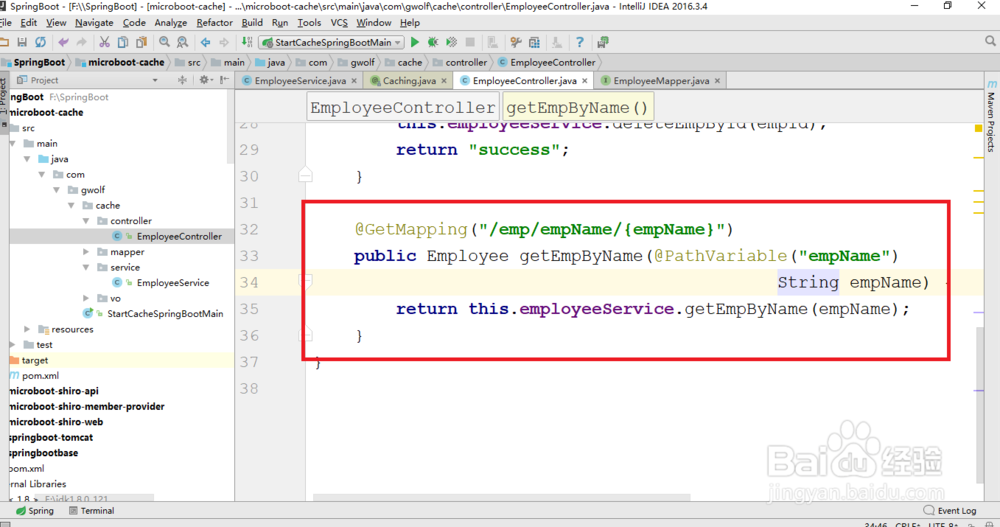The height and width of the screenshot is (527, 1000).
Task: Close the EmployeeController.java tab
Action: coord(585,81)
